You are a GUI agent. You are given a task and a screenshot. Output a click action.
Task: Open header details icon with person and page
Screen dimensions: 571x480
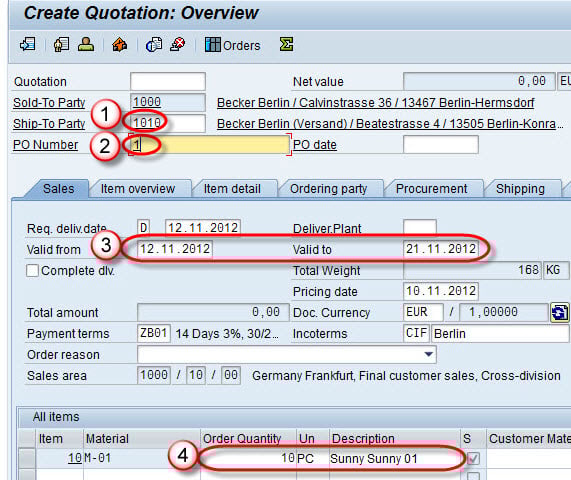click(x=61, y=45)
